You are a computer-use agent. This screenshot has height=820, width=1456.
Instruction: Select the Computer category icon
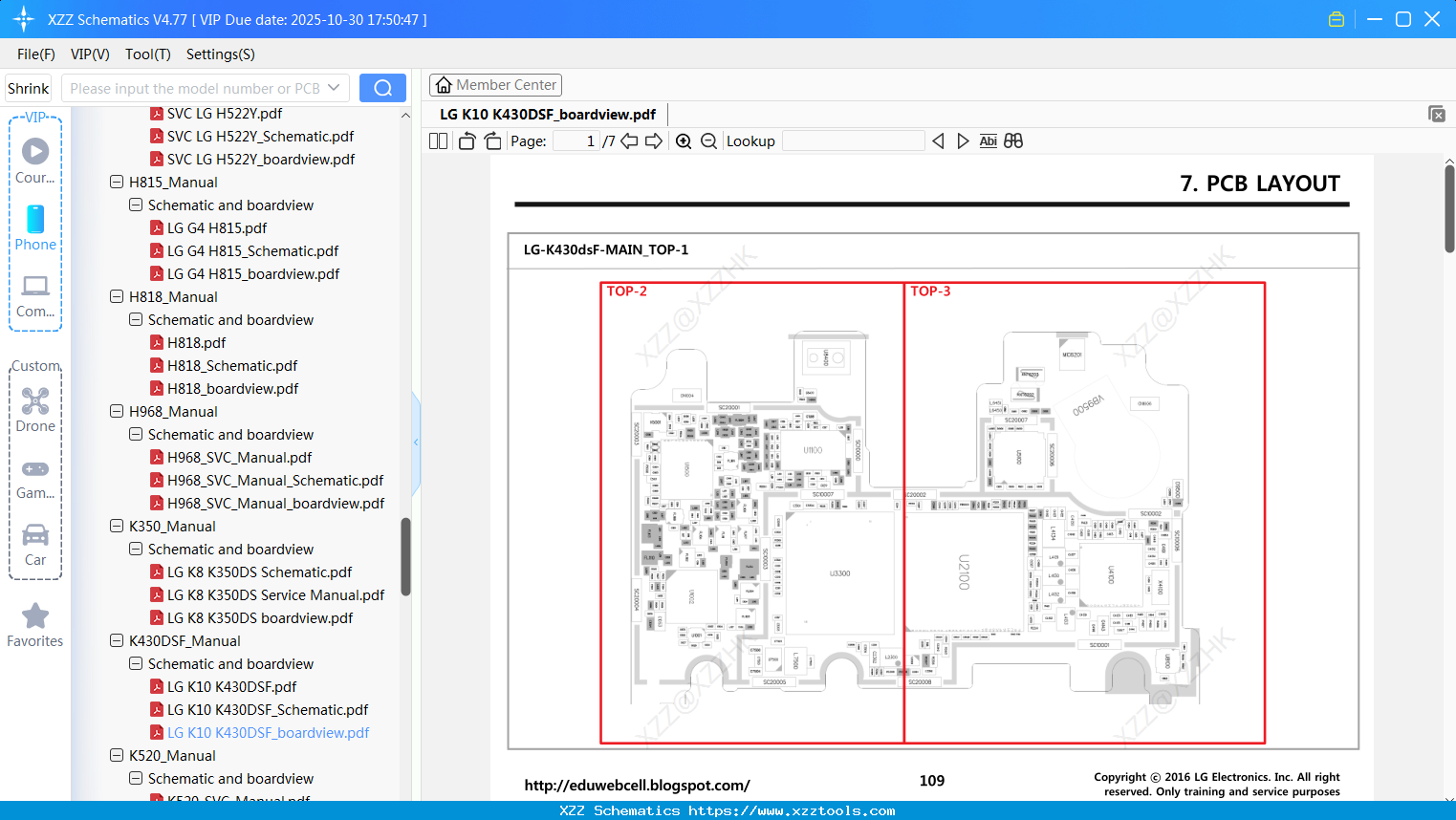click(35, 295)
